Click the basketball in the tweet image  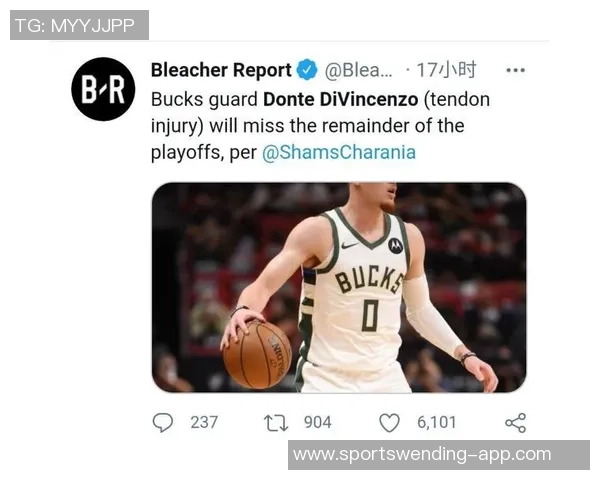(257, 354)
